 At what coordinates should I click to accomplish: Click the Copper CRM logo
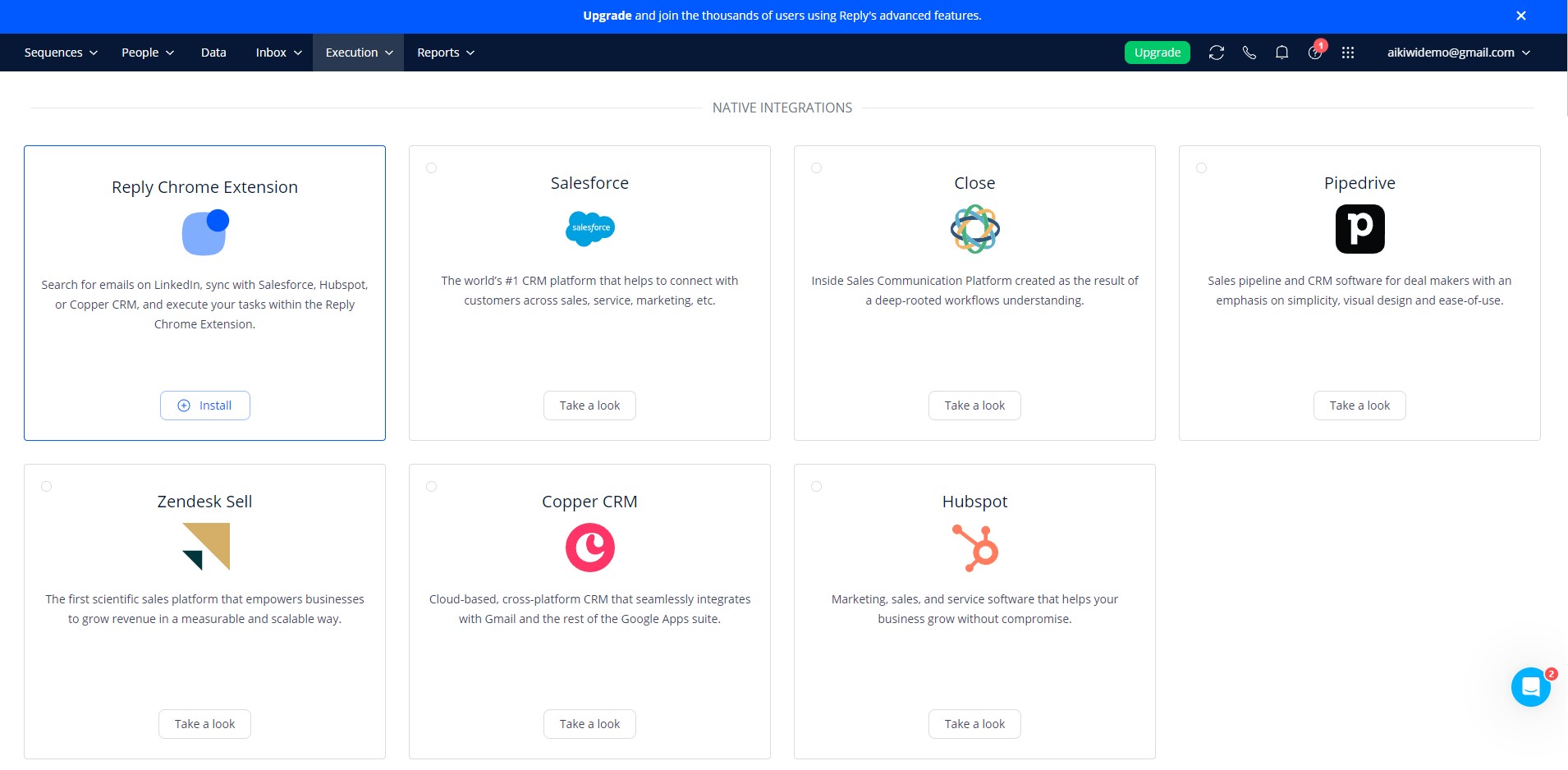tap(590, 548)
